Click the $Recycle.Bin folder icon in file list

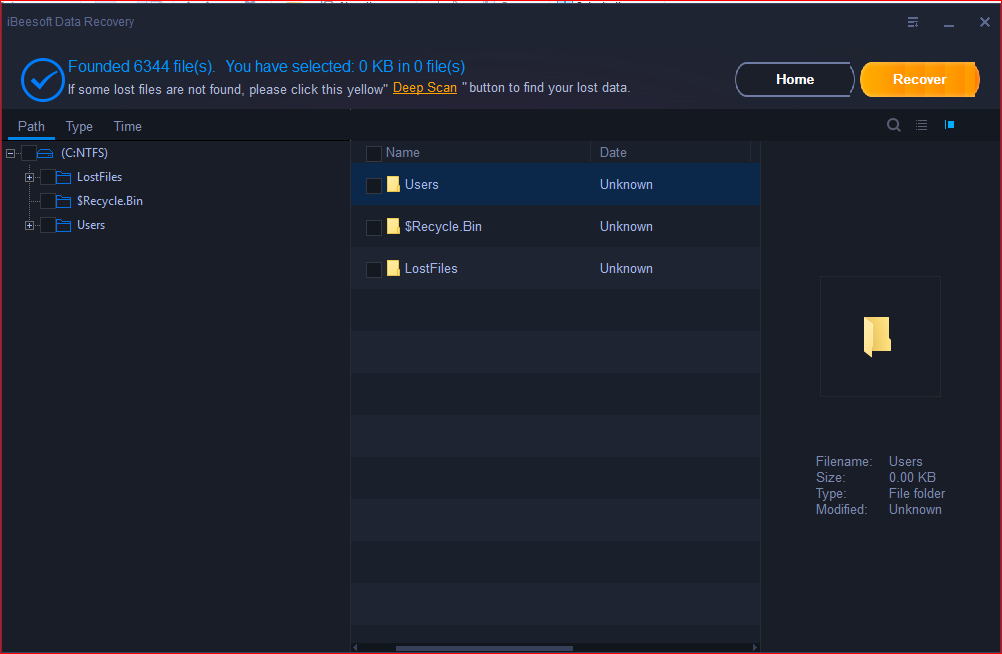coord(394,226)
